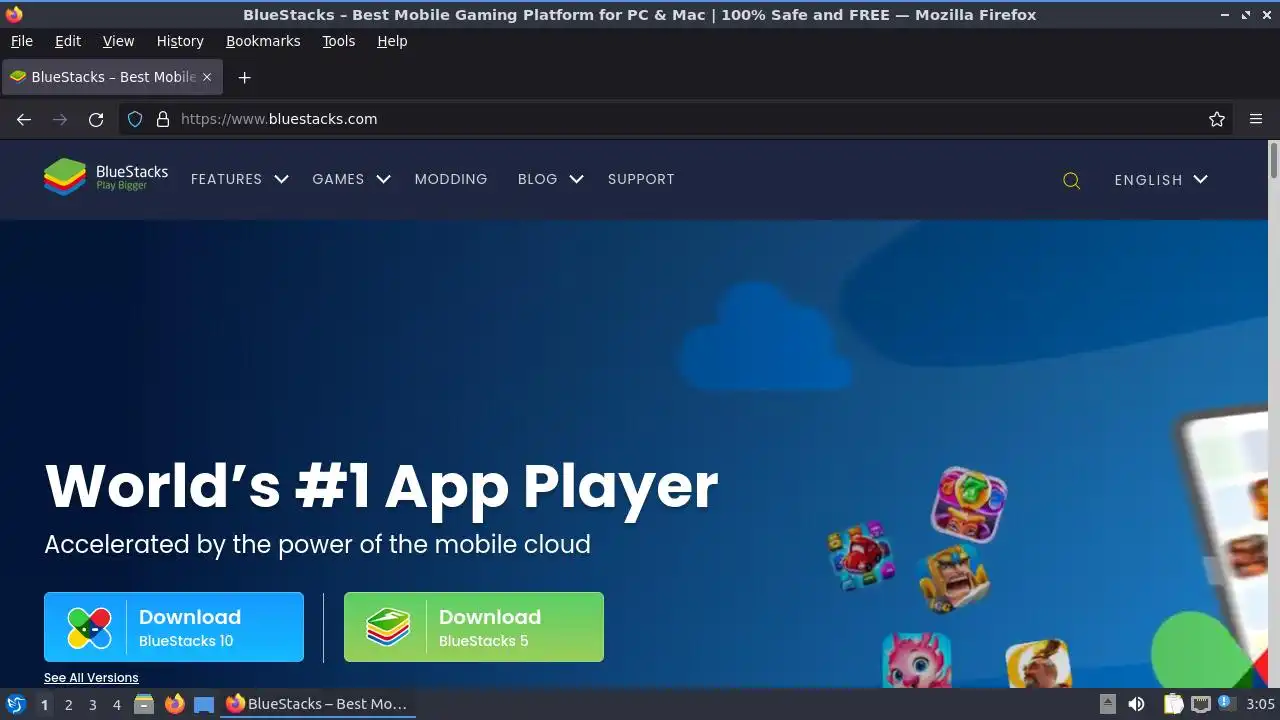Expand the FEATURES dropdown menu
Screen dimensions: 1280x720
(239, 179)
